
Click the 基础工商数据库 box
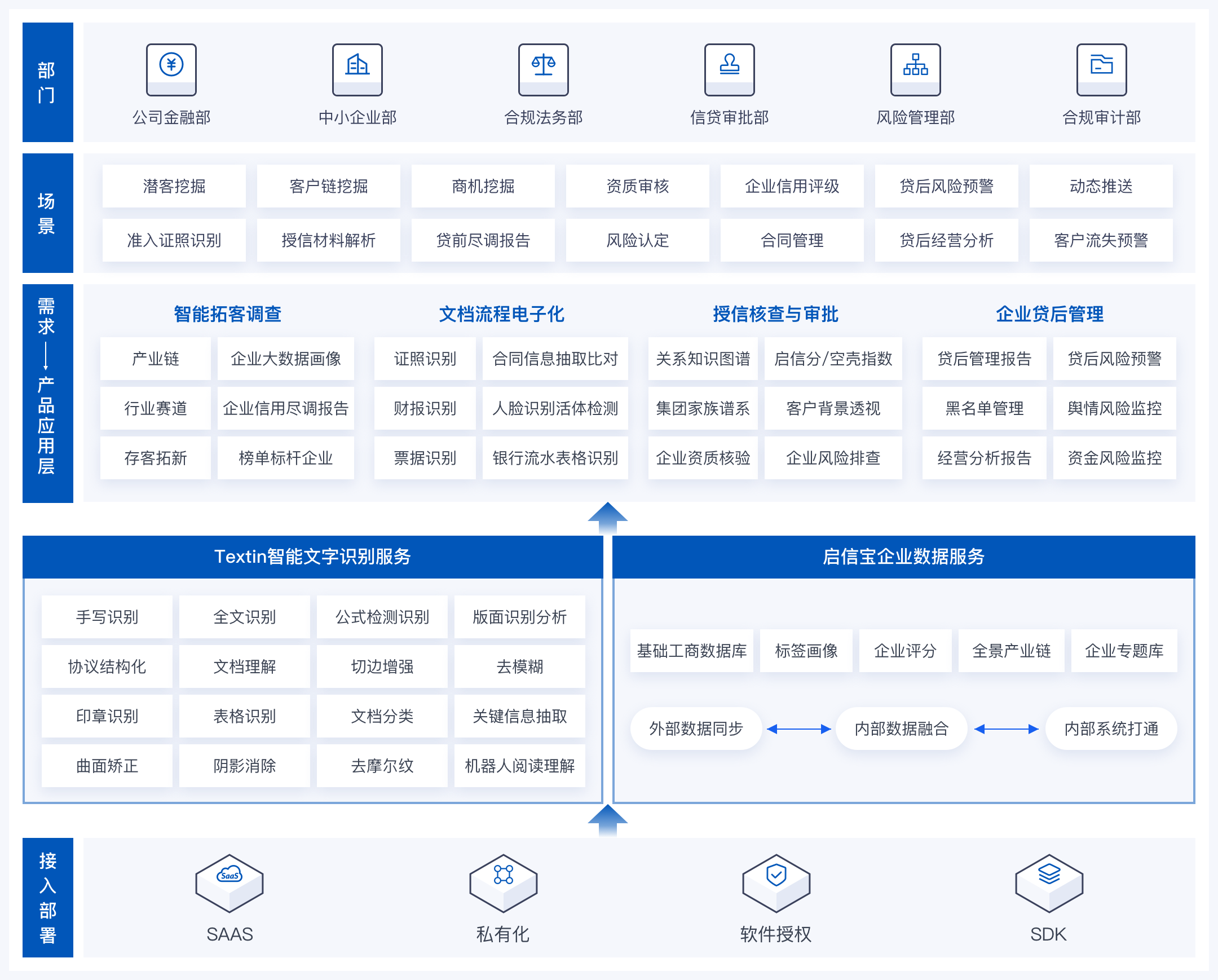691,651
